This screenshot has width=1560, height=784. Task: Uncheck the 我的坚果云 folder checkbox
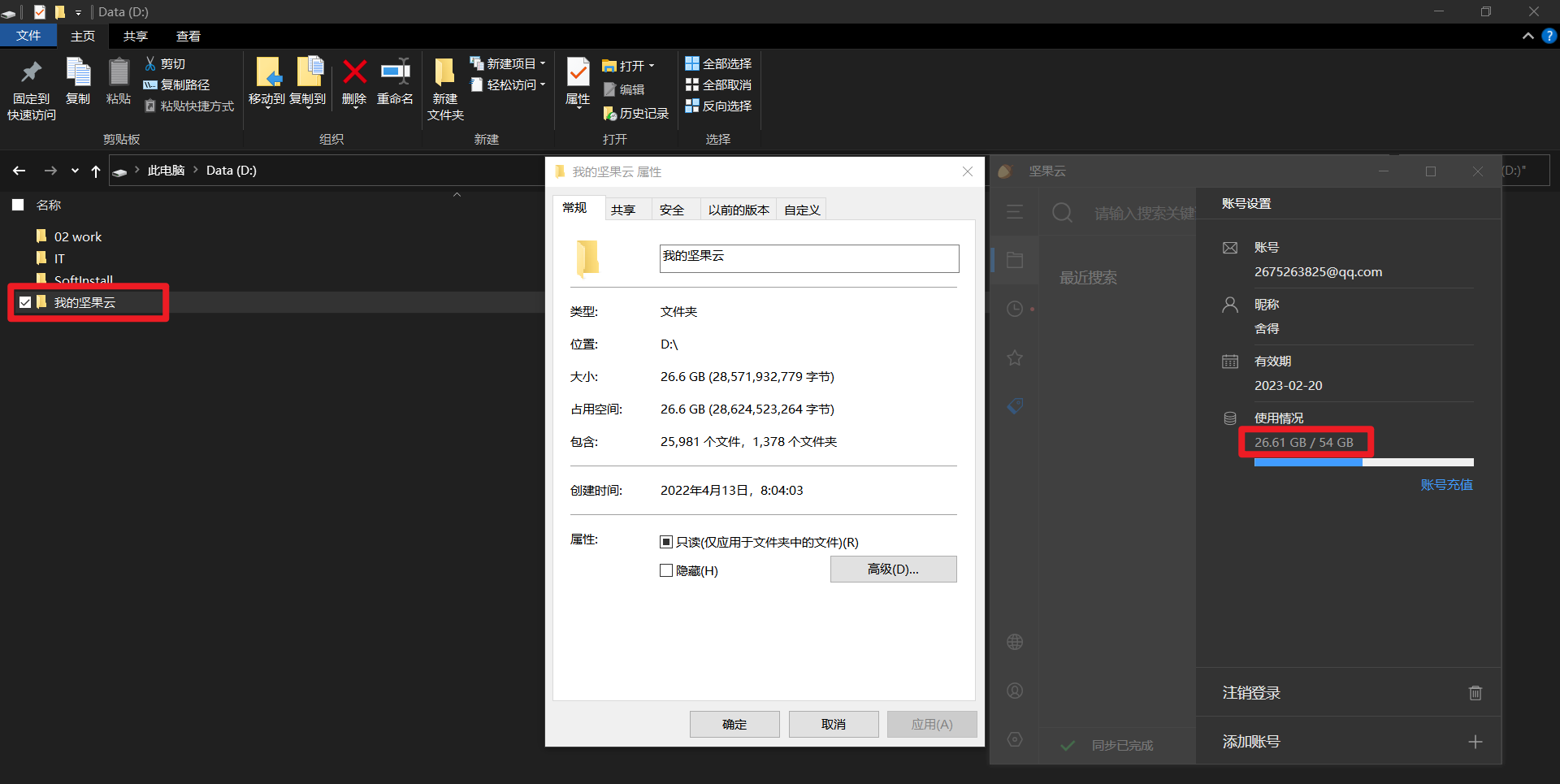pos(25,302)
